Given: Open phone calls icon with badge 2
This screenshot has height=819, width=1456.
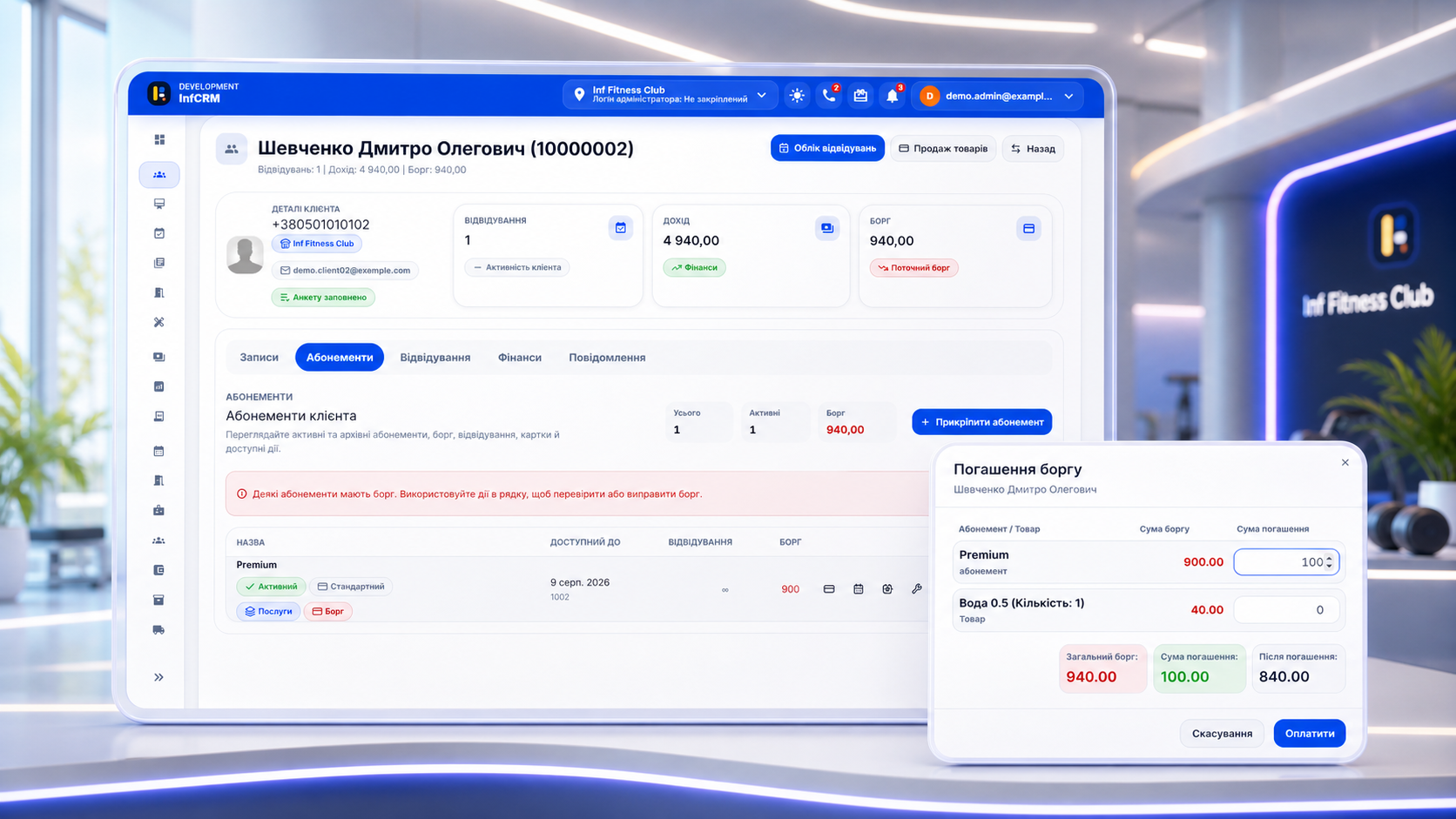Looking at the screenshot, I should (829, 96).
